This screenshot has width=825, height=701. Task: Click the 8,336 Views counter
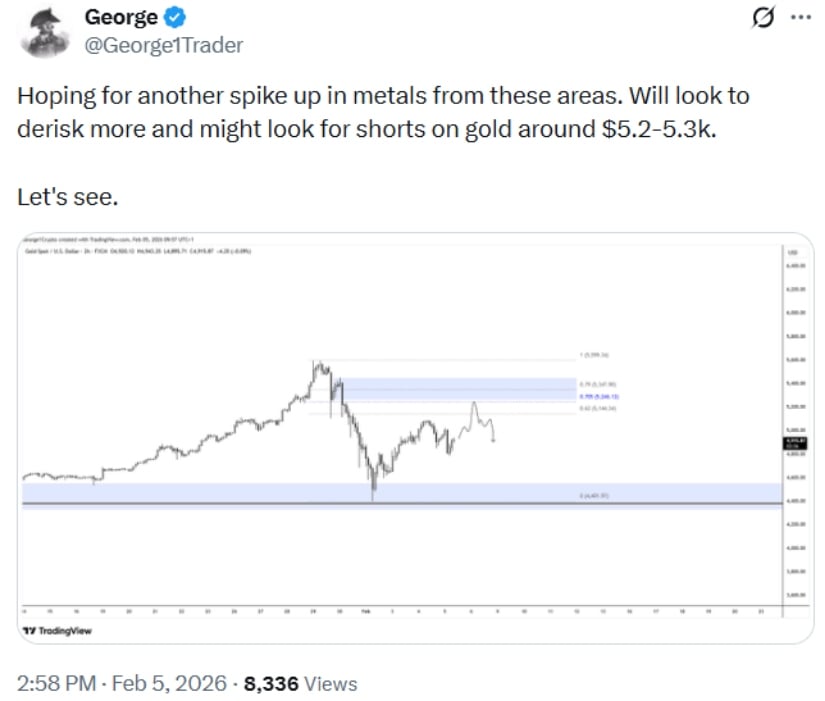point(301,684)
